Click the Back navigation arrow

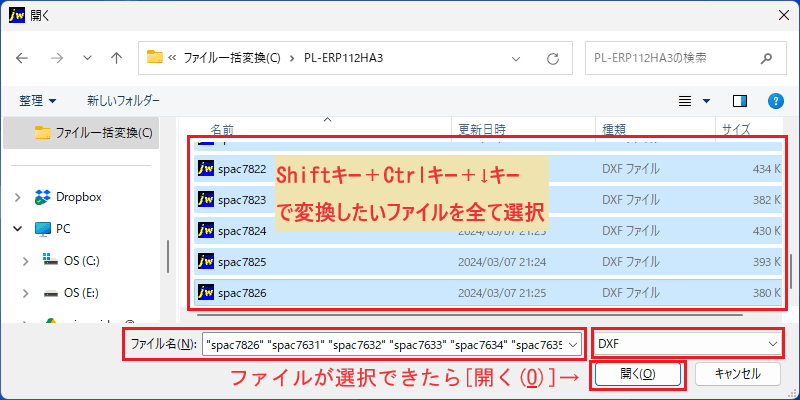22,58
